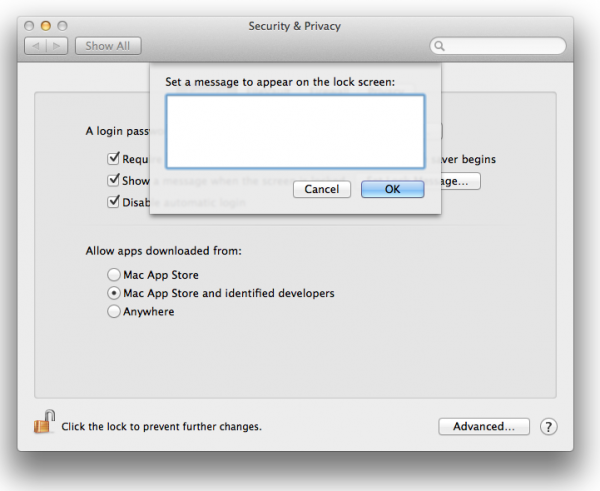600x491 pixels.
Task: Toggle the Show a message checkbox
Action: point(113,179)
